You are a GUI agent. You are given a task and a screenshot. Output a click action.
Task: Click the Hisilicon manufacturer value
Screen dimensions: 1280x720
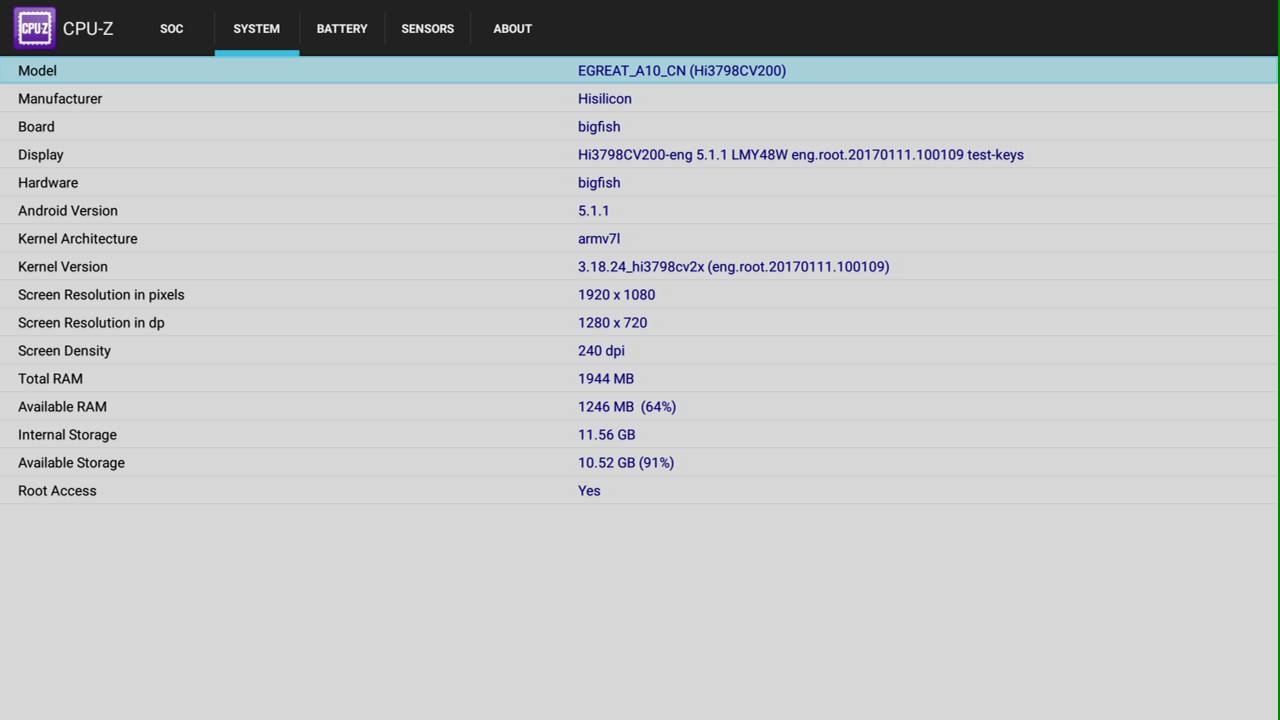click(605, 99)
